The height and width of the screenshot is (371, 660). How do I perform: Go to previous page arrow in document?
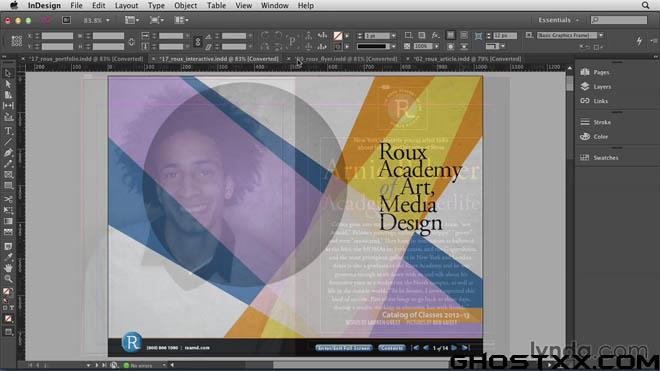[x=426, y=348]
